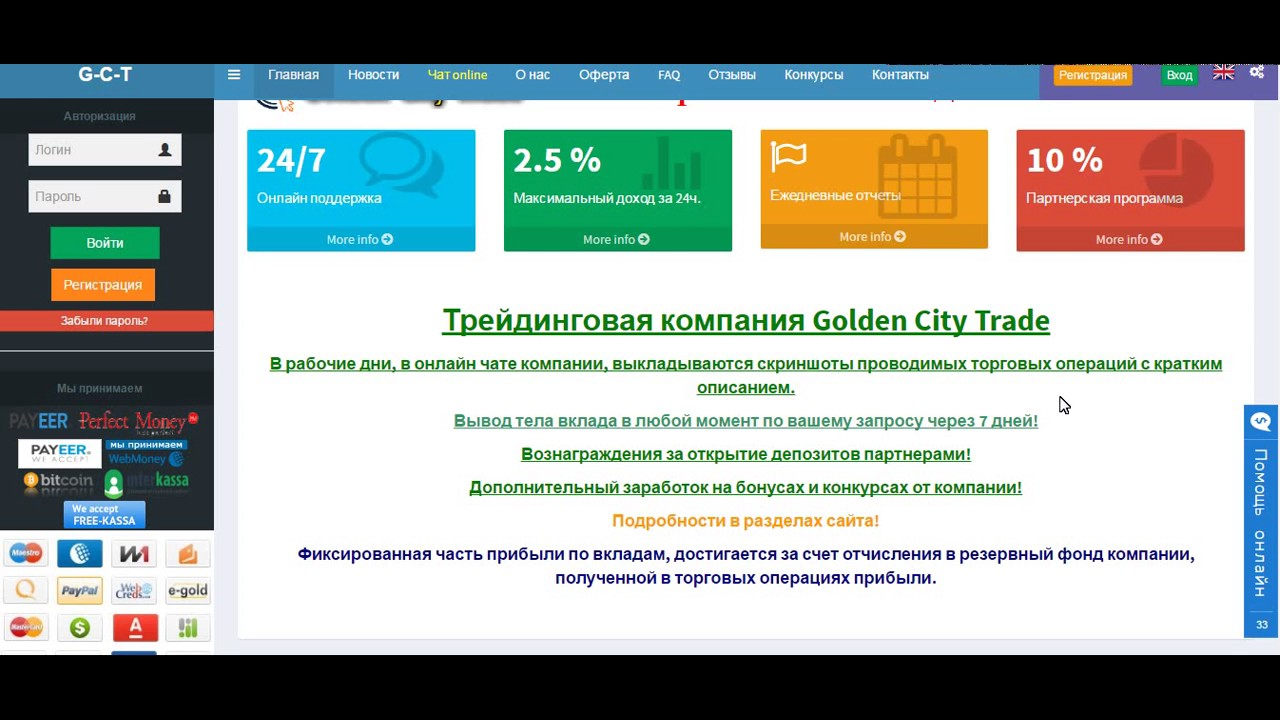Click Дополнительный заработок на бонусах и конкурсах link

point(746,487)
